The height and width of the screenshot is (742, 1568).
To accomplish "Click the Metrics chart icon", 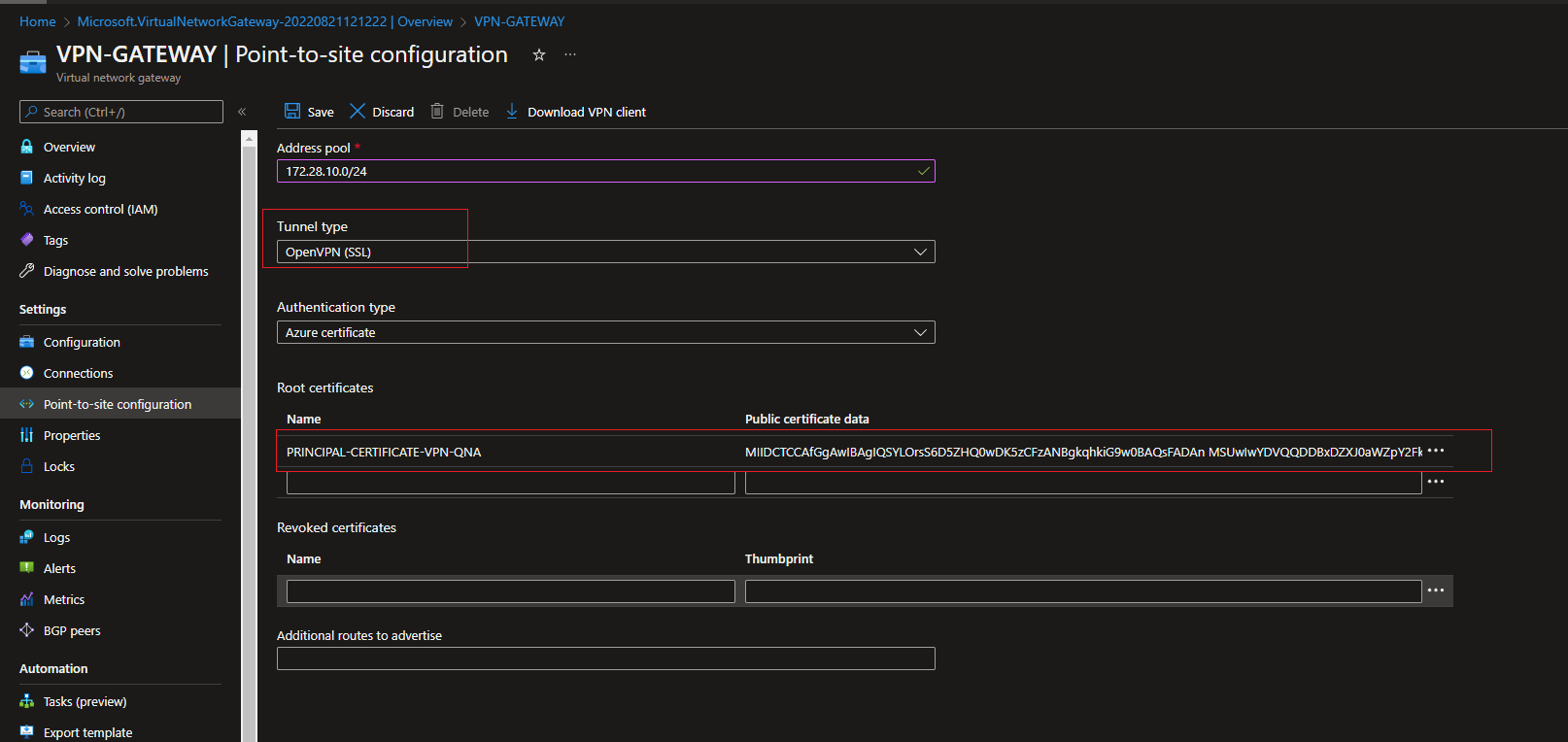I will tap(27, 599).
